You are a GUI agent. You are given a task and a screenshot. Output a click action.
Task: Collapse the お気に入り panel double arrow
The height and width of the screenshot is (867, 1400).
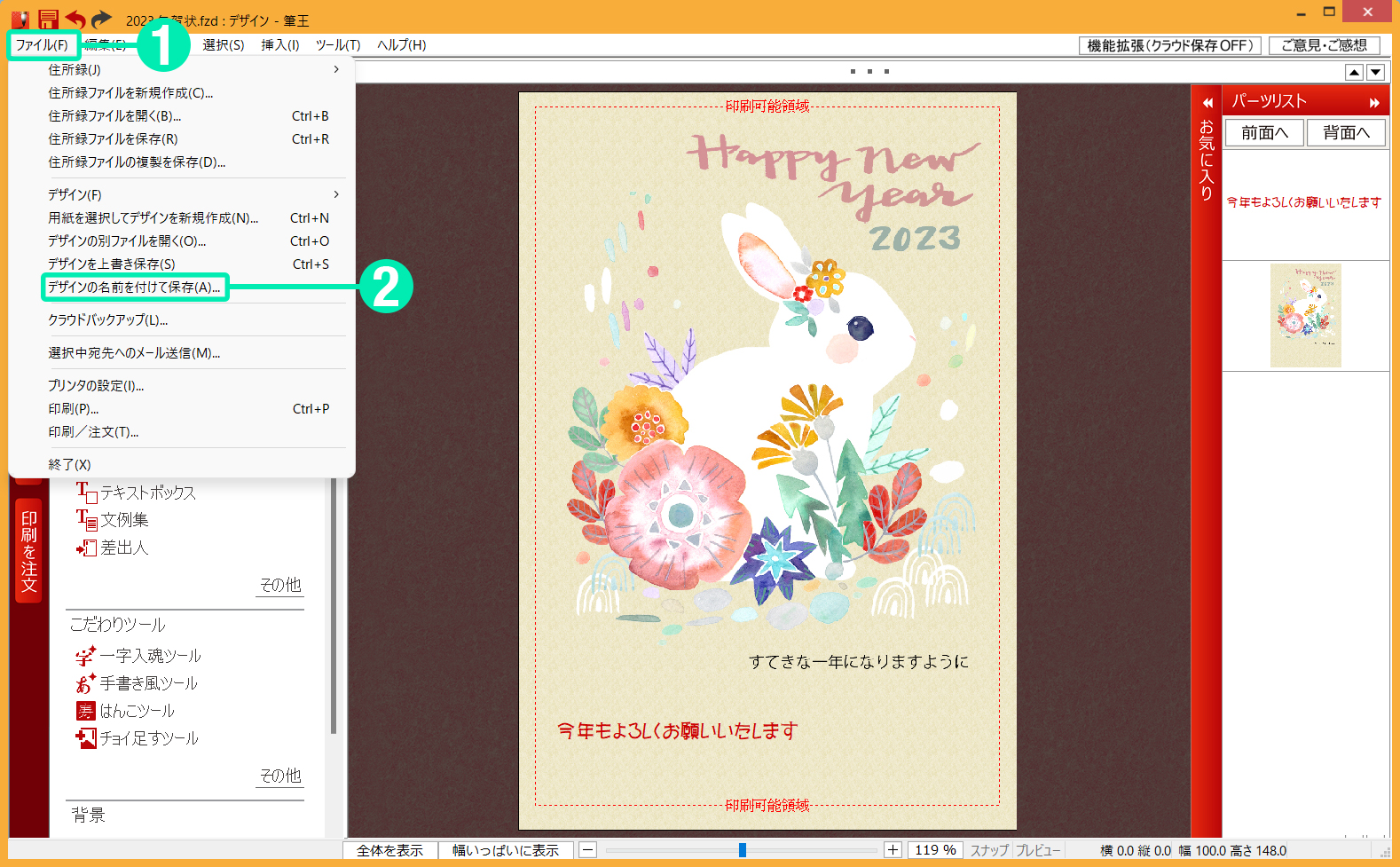pyautogui.click(x=1207, y=103)
